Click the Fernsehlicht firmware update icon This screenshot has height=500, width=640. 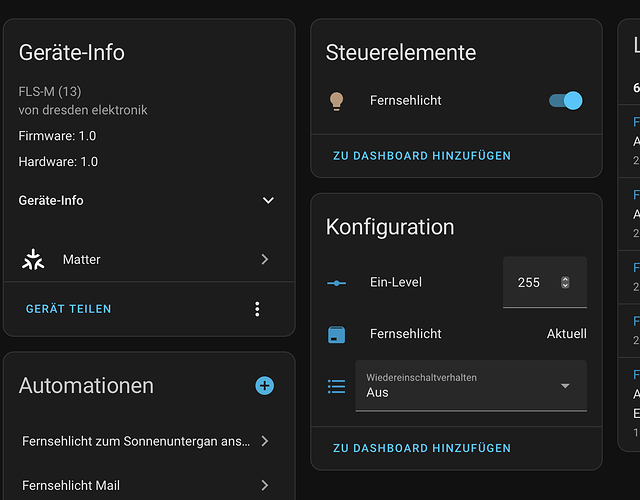(x=336, y=334)
